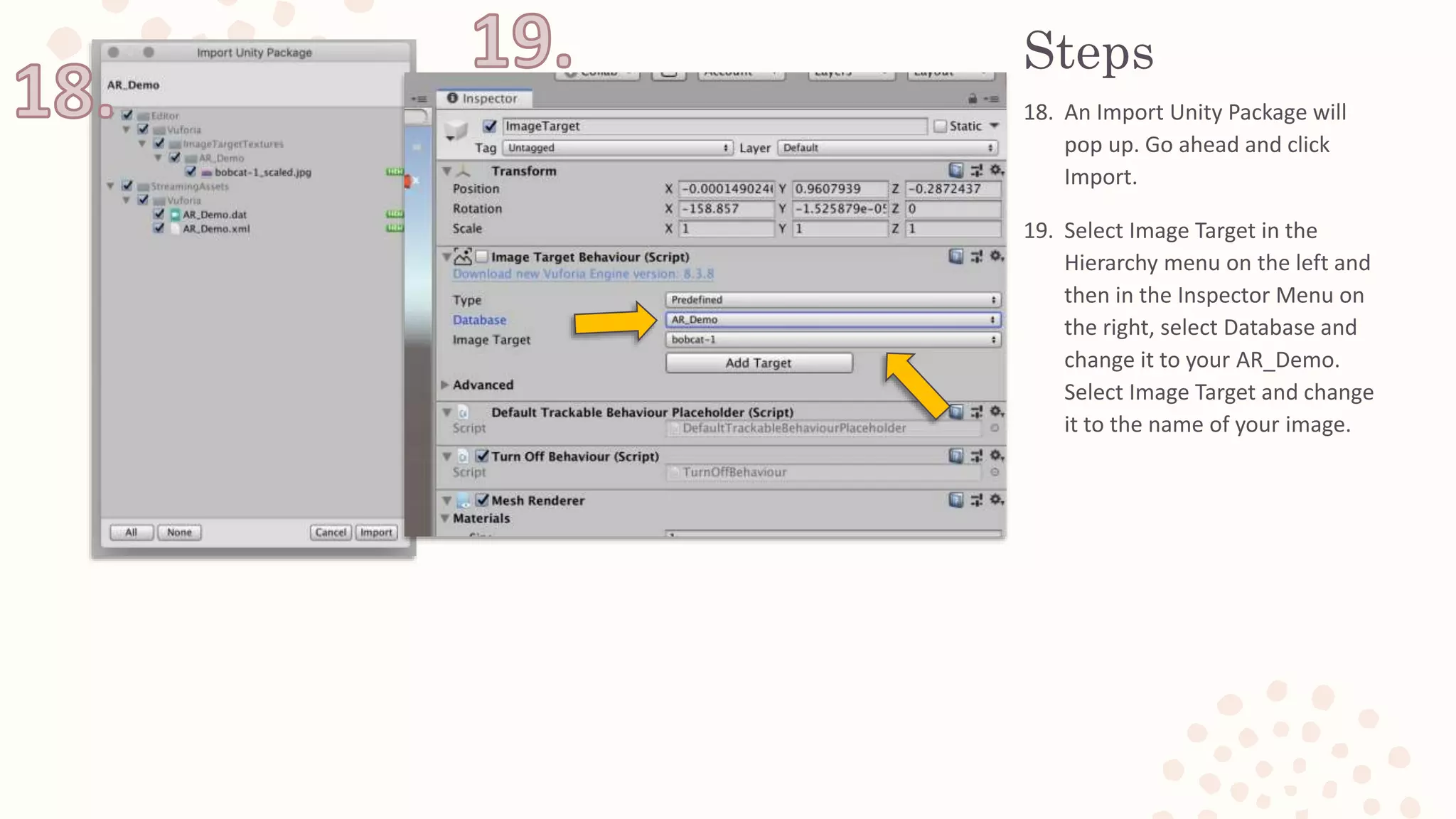Uncheck bobcat-1_scaled.jpg in the import list
This screenshot has height=819, width=1456.
click(191, 171)
